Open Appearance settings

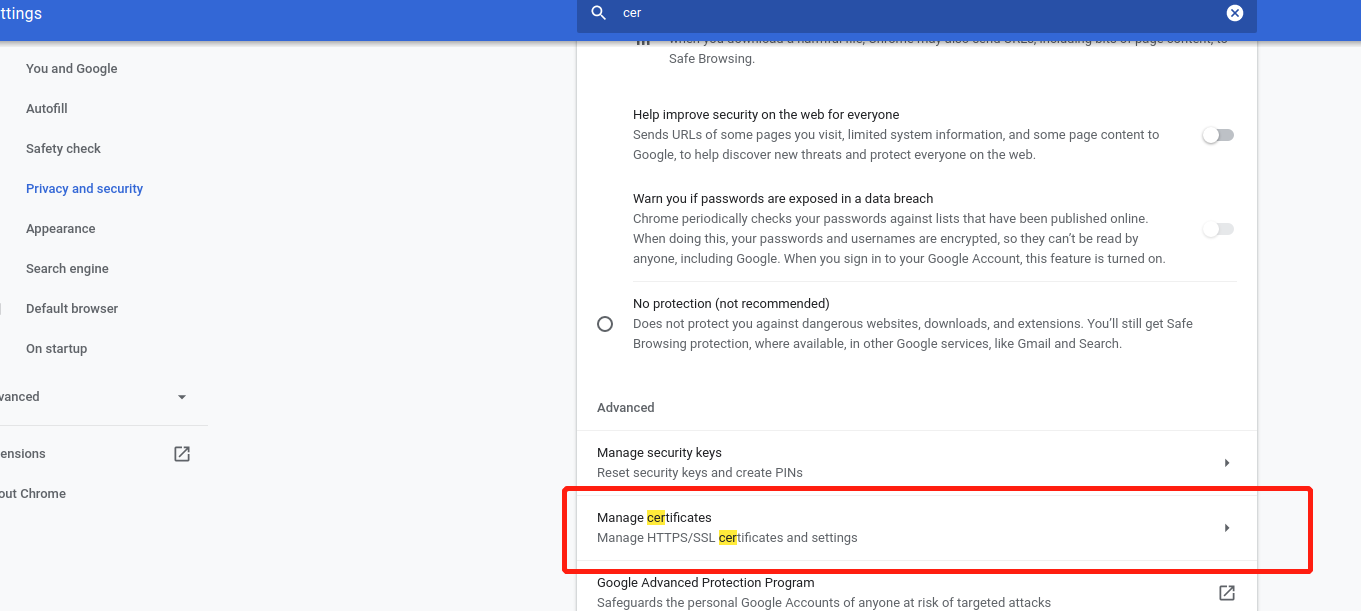click(x=61, y=229)
